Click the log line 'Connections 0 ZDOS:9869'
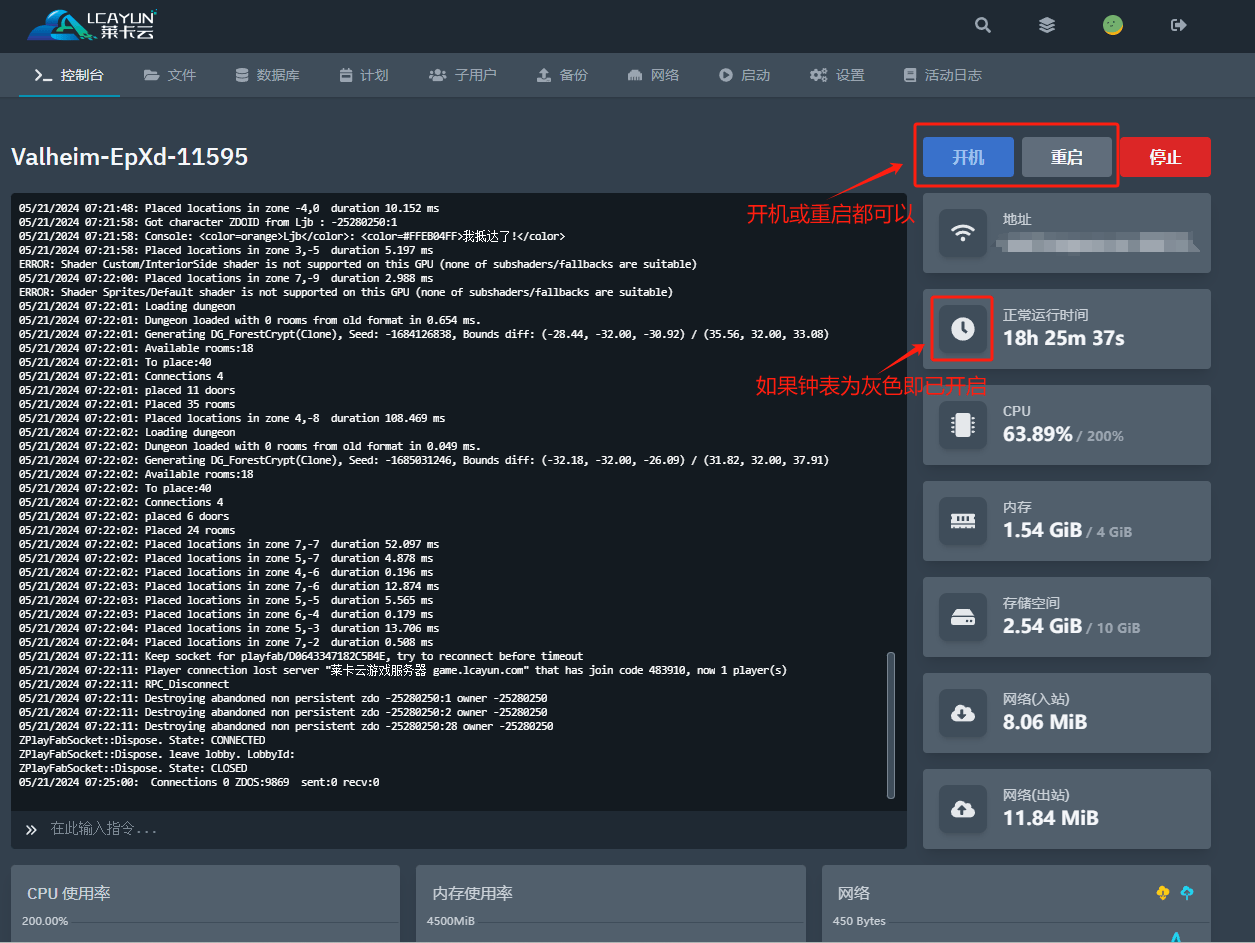The image size is (1255, 943). pyautogui.click(x=199, y=782)
